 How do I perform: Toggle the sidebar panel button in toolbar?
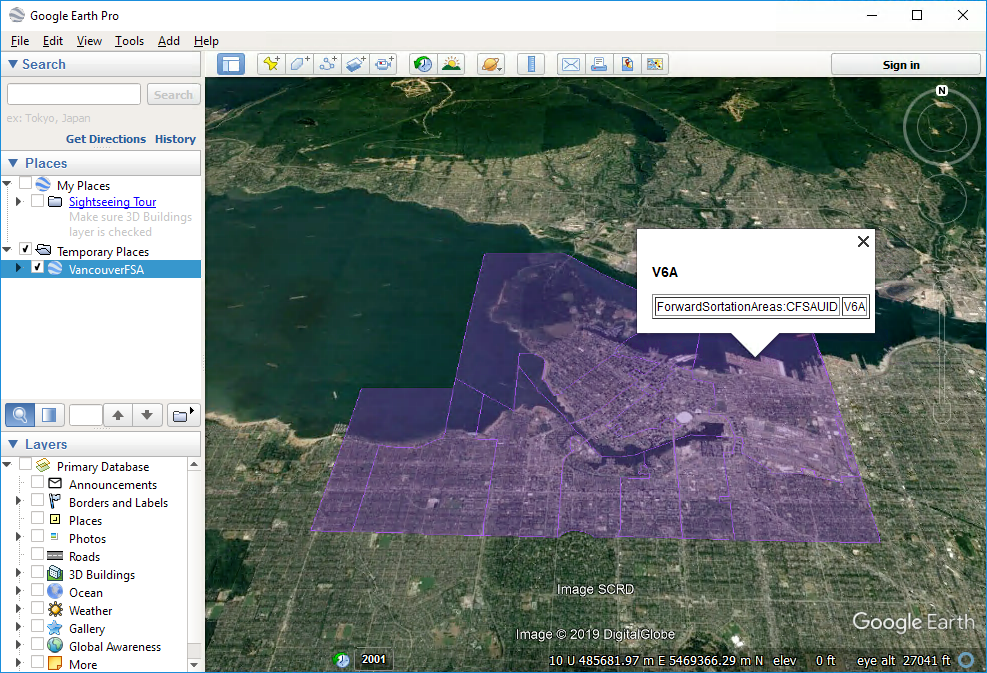[231, 64]
